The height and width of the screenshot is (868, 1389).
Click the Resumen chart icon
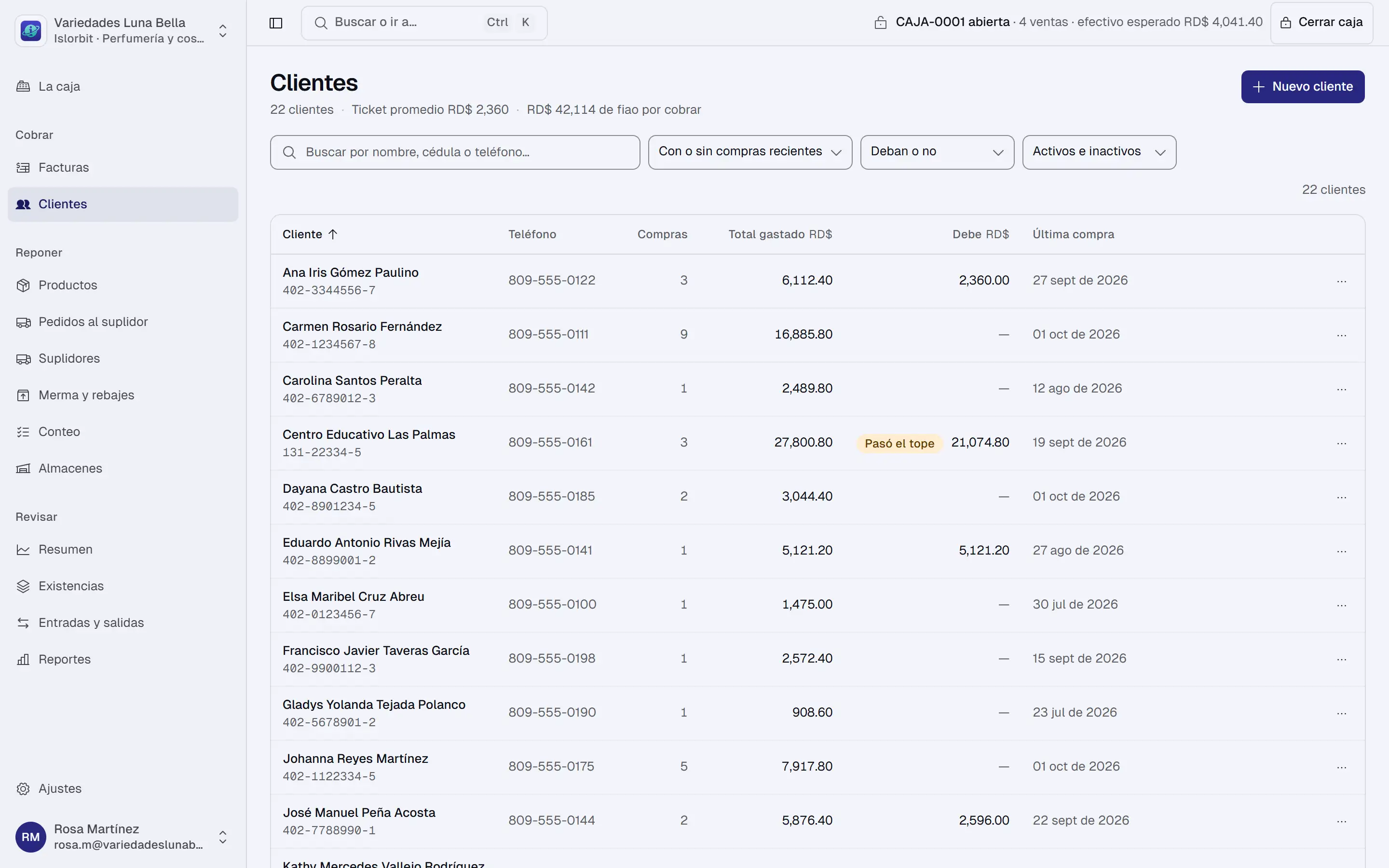click(x=23, y=550)
